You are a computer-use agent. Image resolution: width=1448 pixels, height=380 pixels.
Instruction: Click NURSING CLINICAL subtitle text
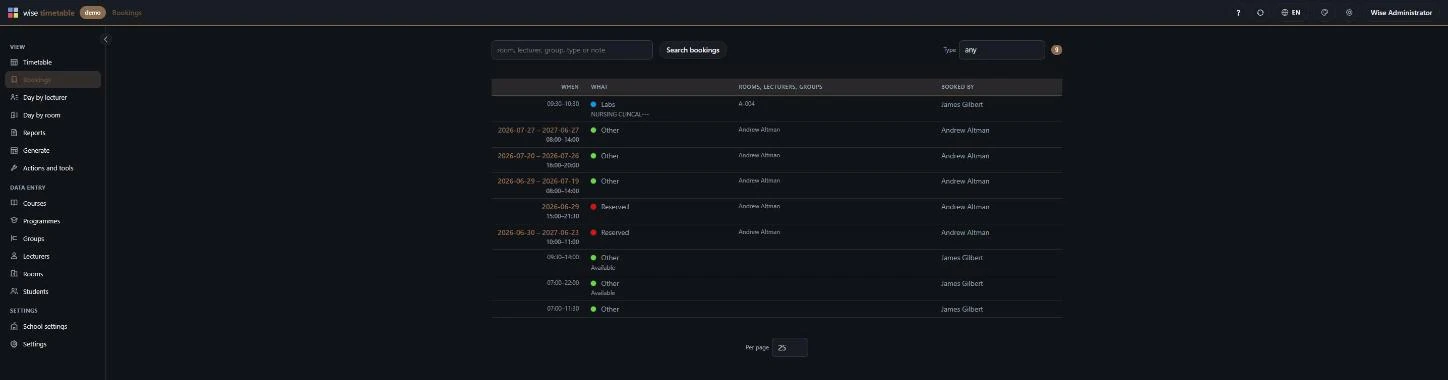tap(620, 114)
